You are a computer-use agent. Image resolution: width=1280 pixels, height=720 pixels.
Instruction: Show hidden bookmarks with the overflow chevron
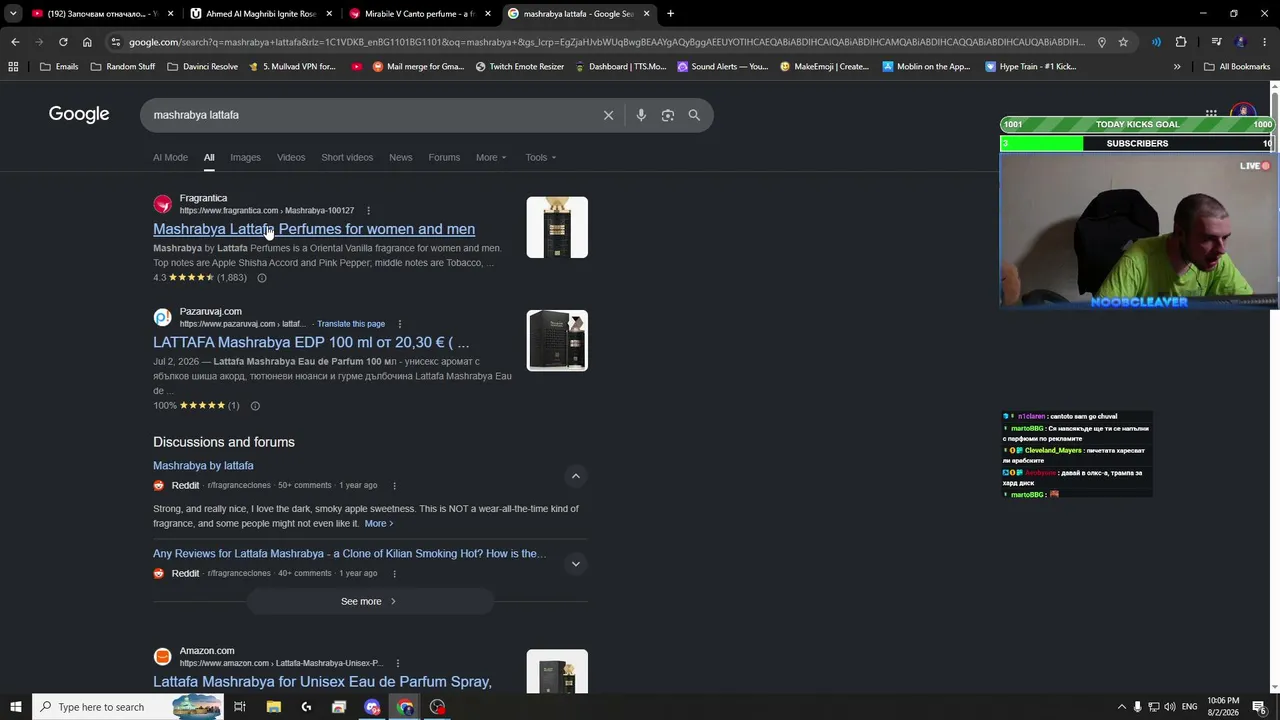point(1177,67)
